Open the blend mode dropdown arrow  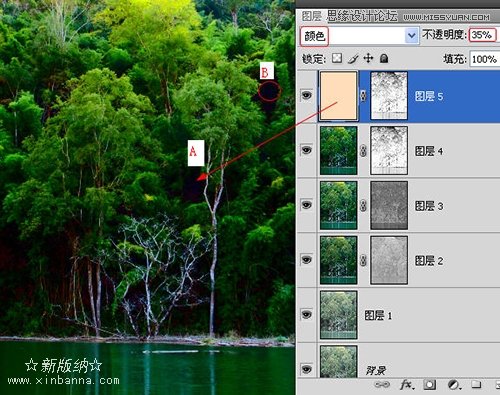click(x=412, y=35)
